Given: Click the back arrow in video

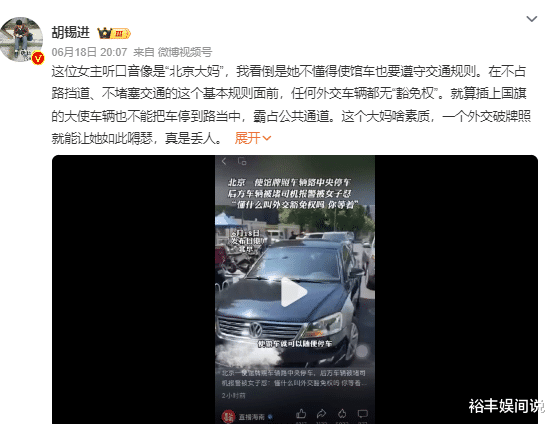Looking at the screenshot, I should (x=224, y=161).
